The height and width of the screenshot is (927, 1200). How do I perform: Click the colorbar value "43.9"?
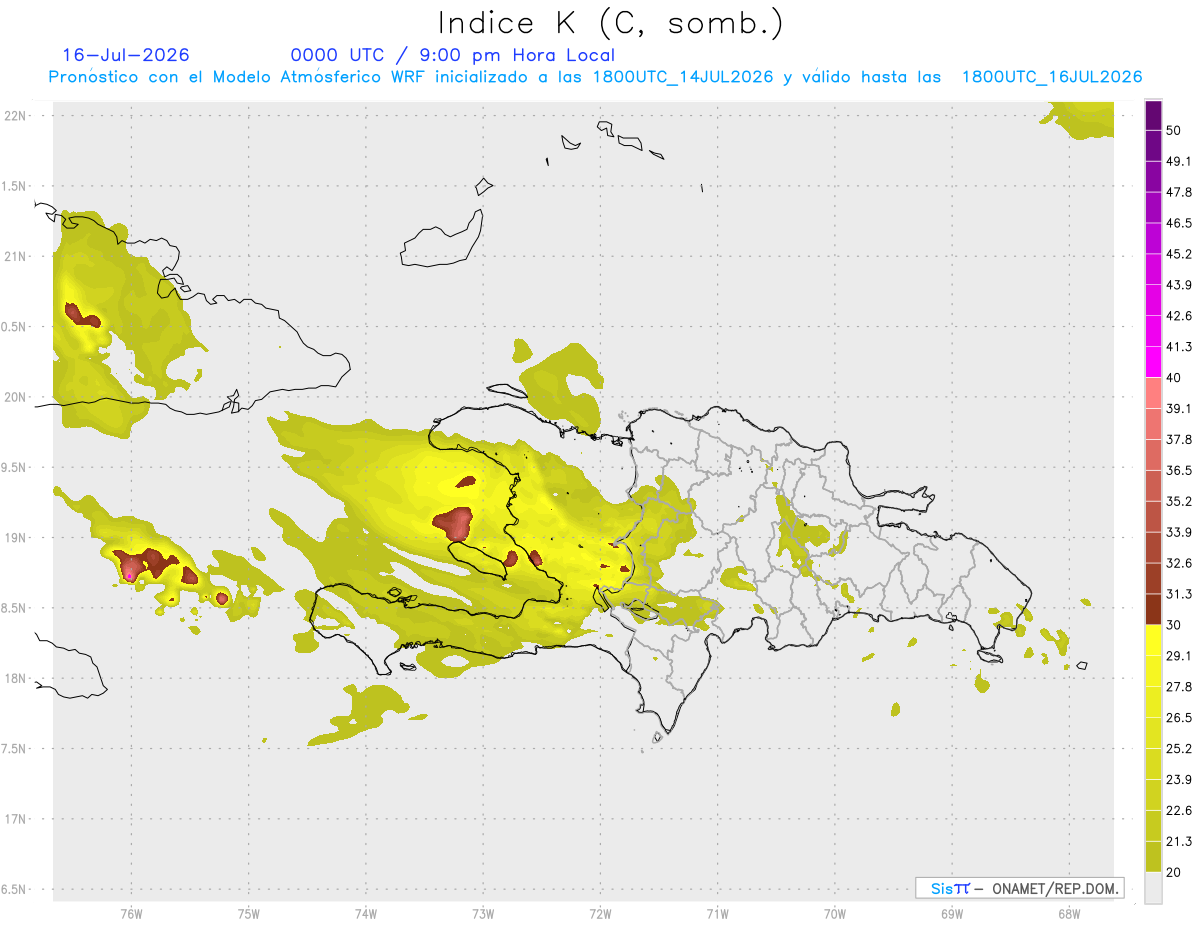click(1178, 285)
